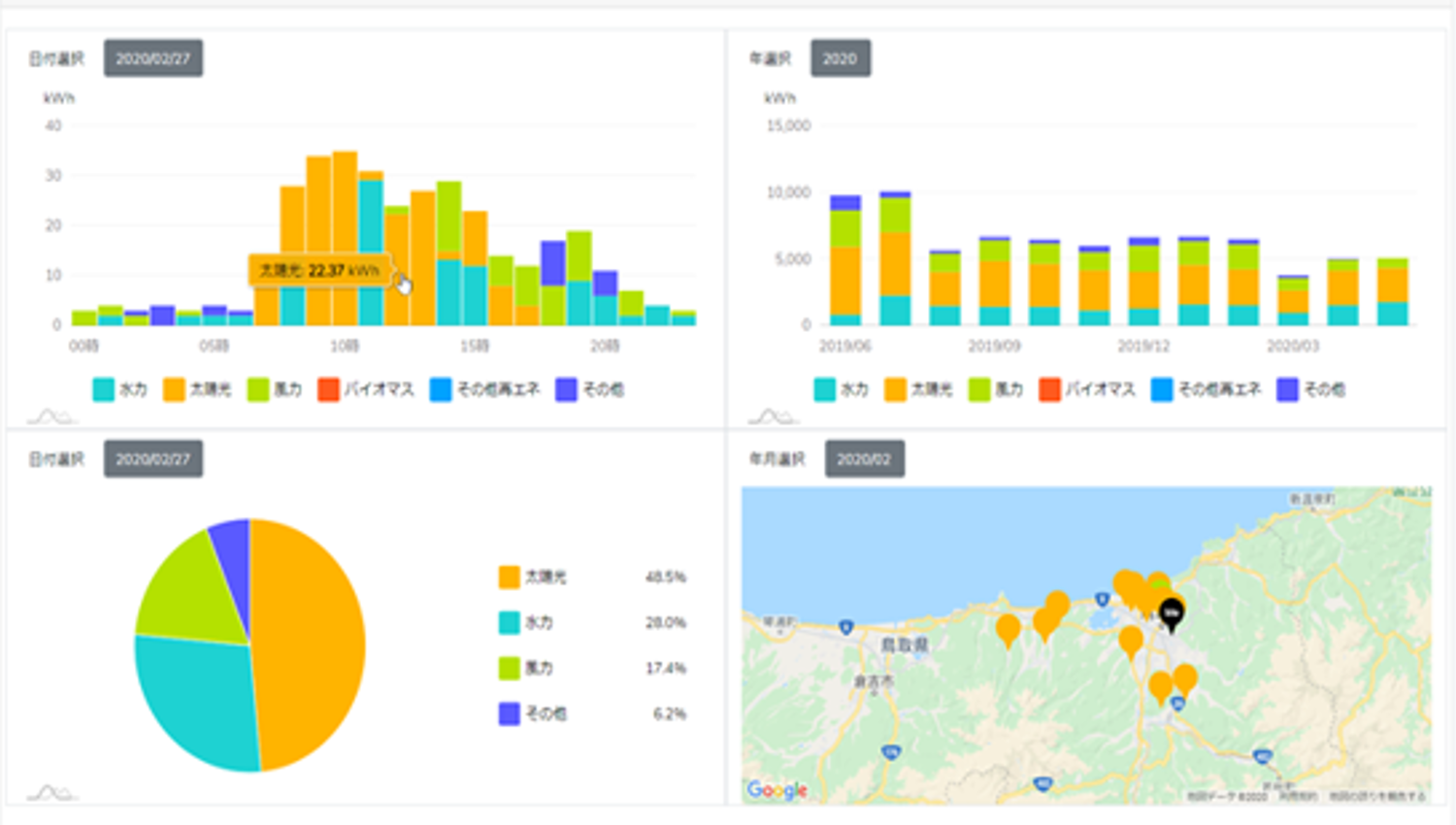The height and width of the screenshot is (825, 1456).
Task: Toggle the 水力 28.0% pie legend entry
Action: click(x=592, y=622)
